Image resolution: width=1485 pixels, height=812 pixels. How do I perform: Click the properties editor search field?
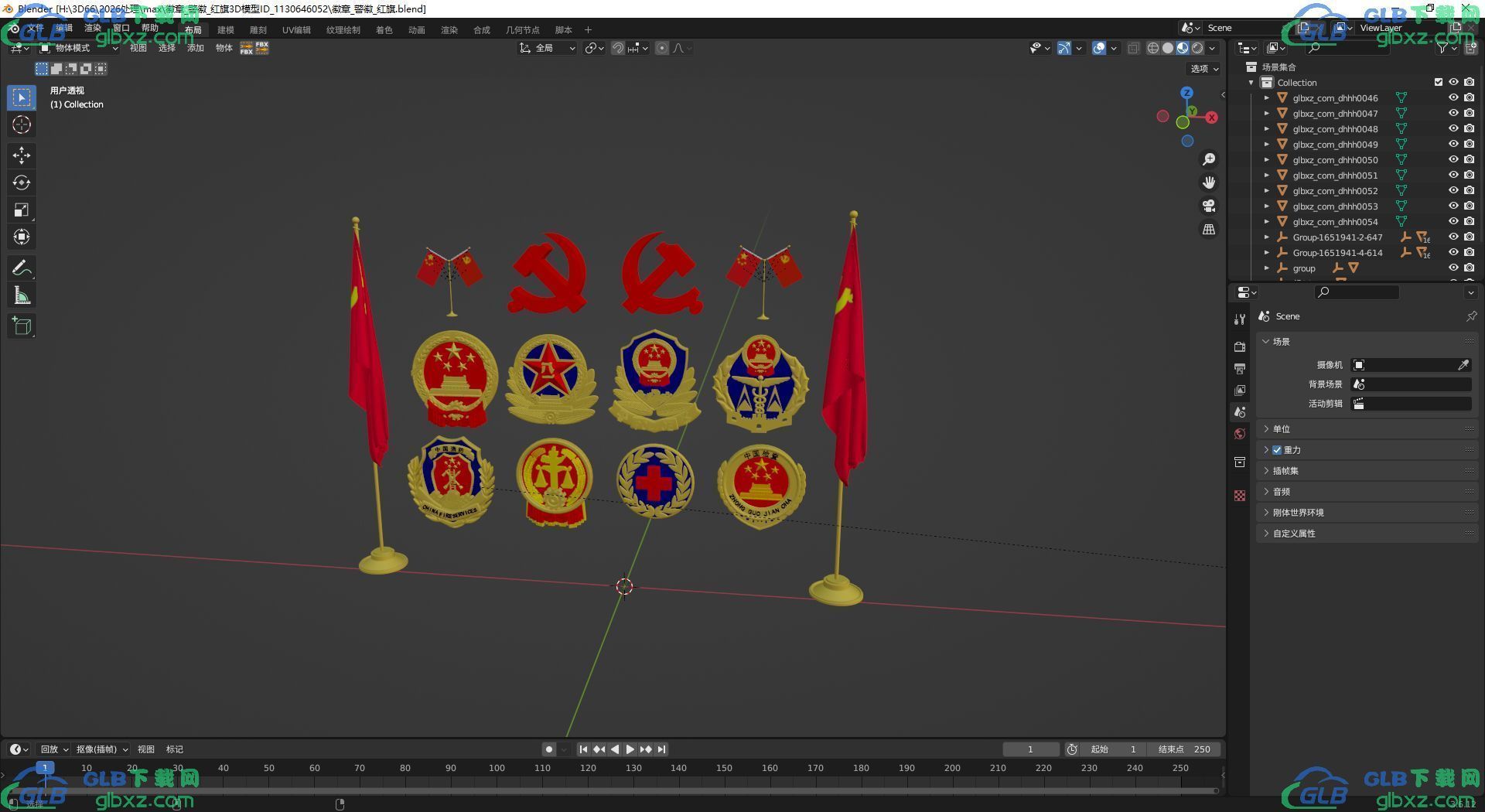(1357, 292)
